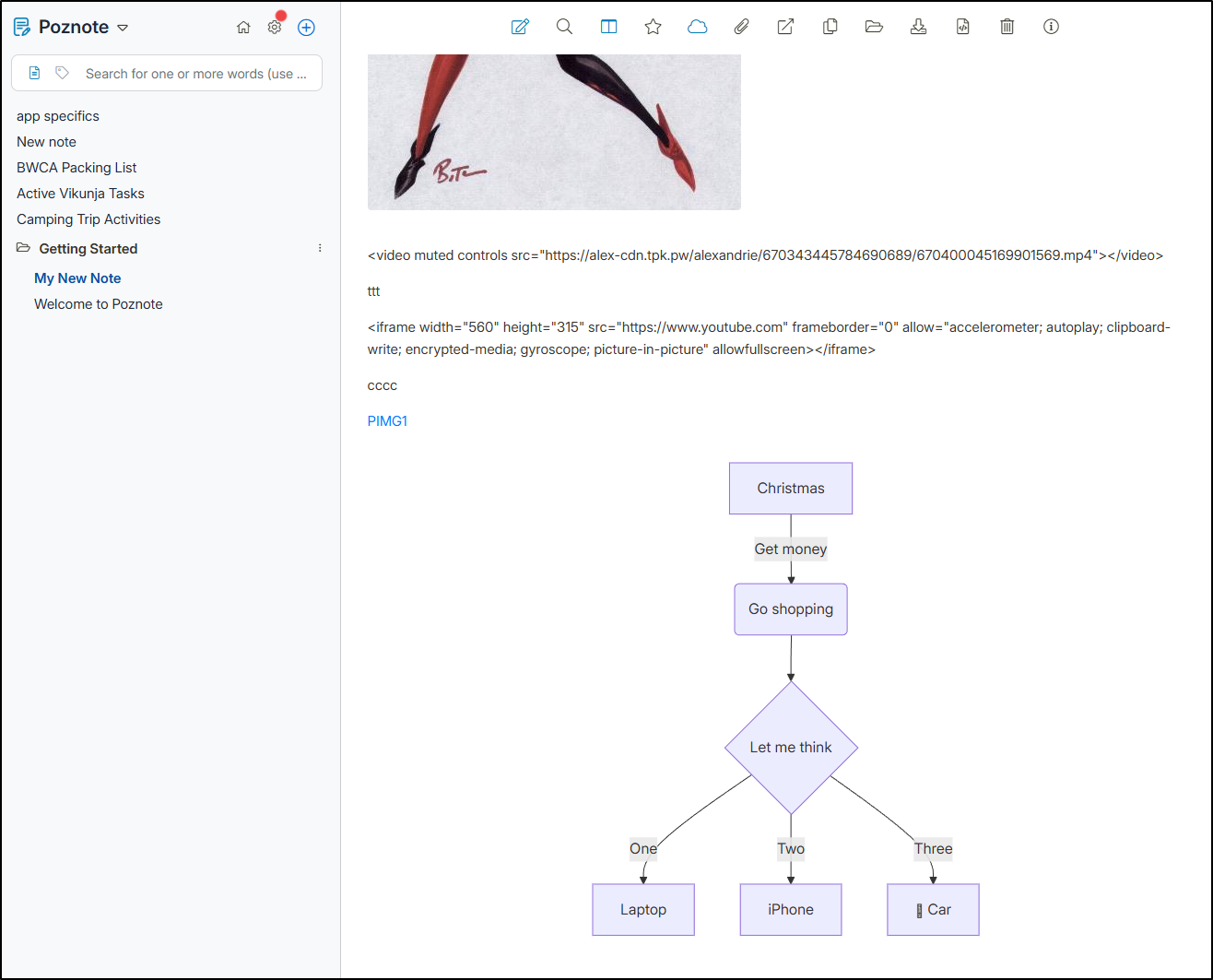This screenshot has height=980, width=1213.
Task: Mark the note as favorite with the star
Action: [x=653, y=27]
